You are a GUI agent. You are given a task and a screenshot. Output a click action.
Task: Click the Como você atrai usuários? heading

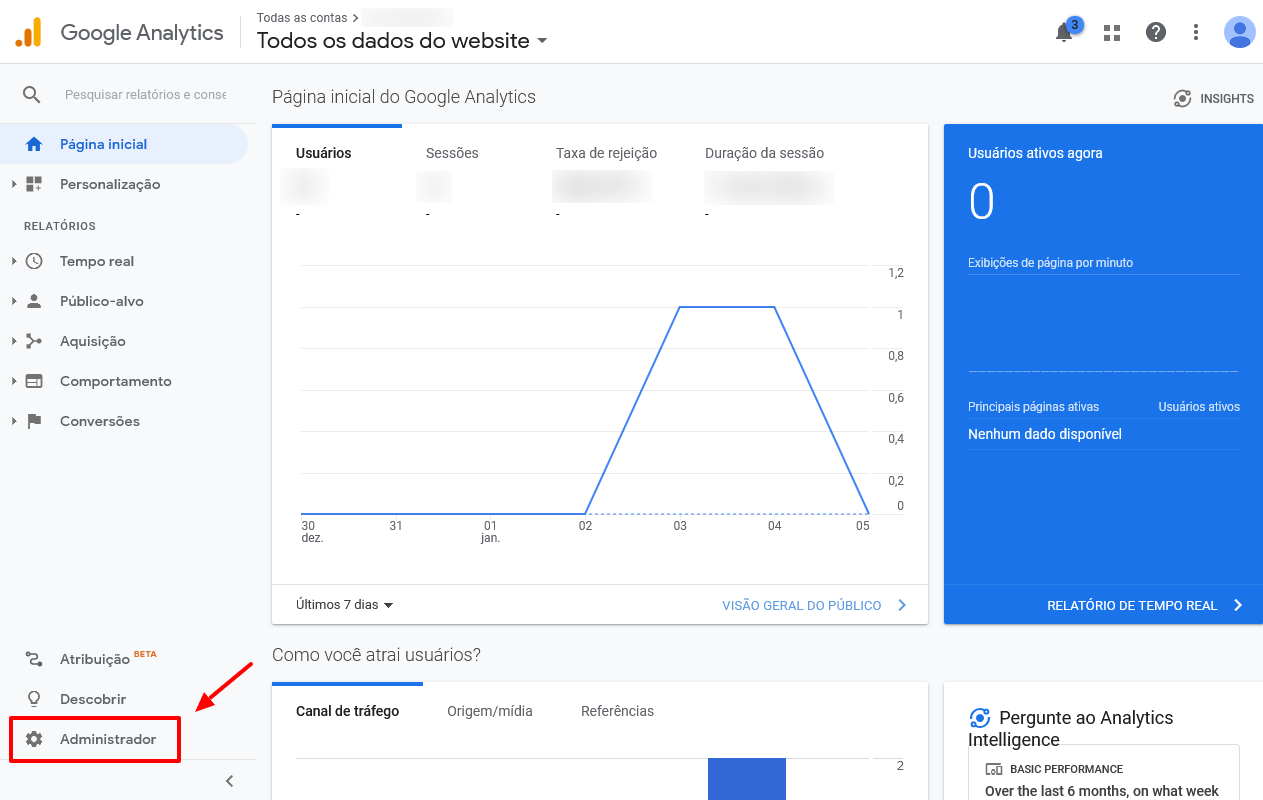click(376, 655)
